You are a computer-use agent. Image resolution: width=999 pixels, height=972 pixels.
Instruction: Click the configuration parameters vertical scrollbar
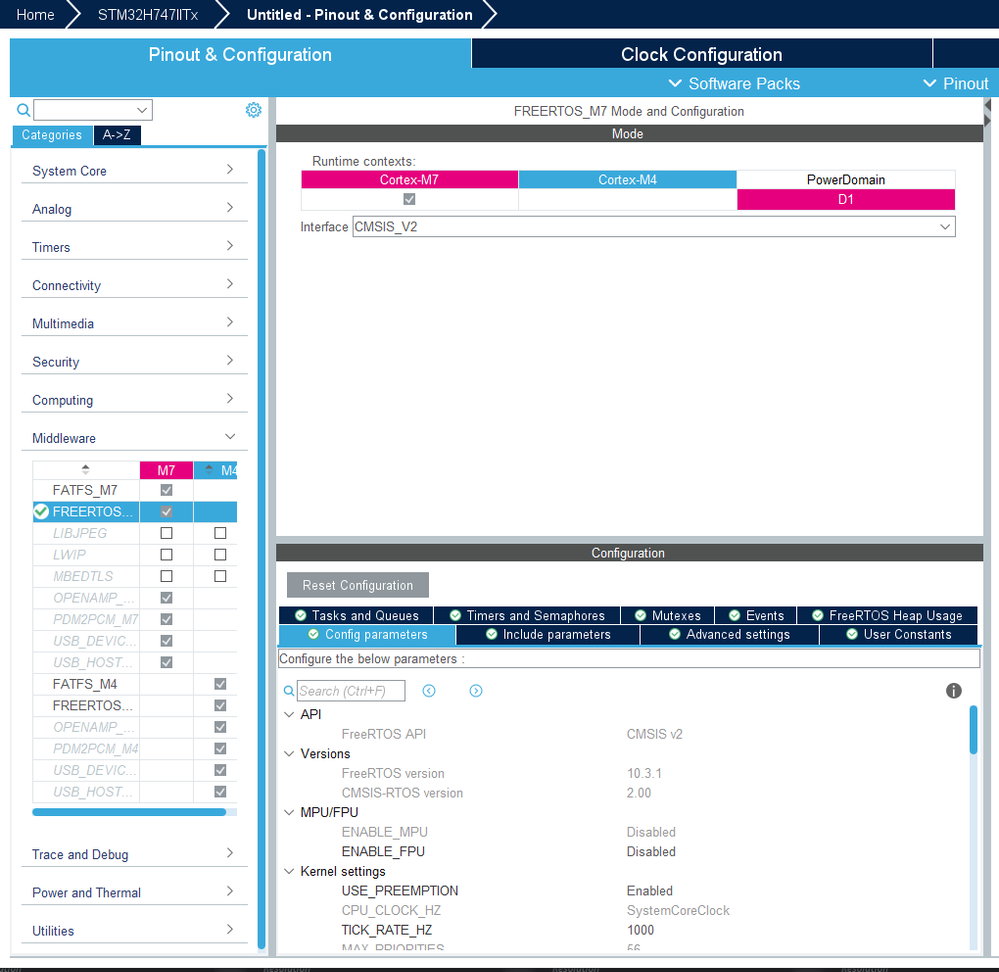973,730
